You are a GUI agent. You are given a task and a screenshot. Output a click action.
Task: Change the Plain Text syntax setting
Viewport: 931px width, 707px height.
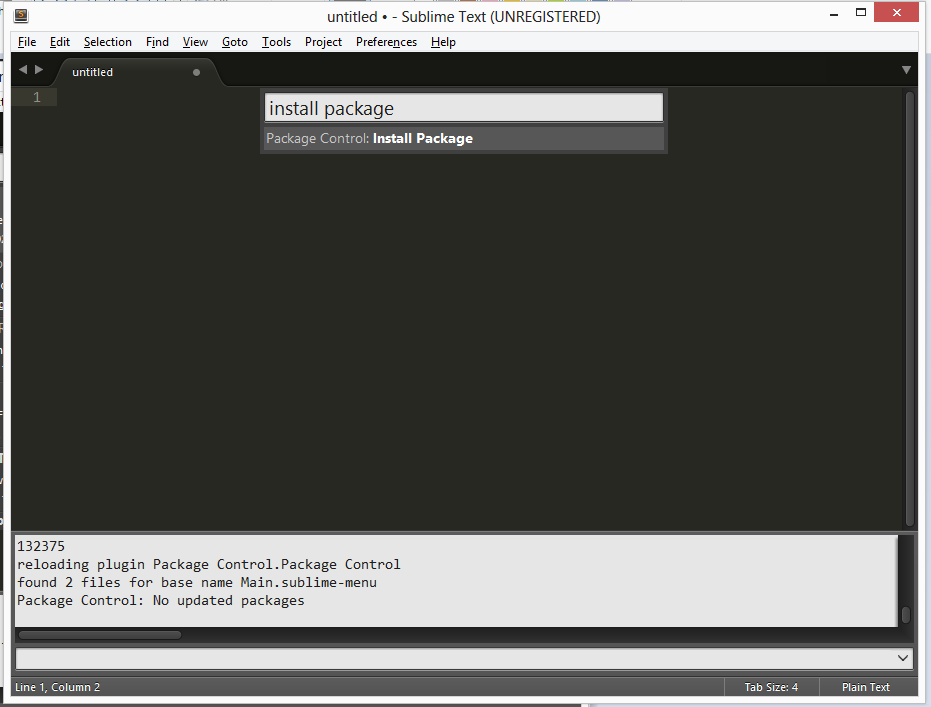pyautogui.click(x=866, y=687)
